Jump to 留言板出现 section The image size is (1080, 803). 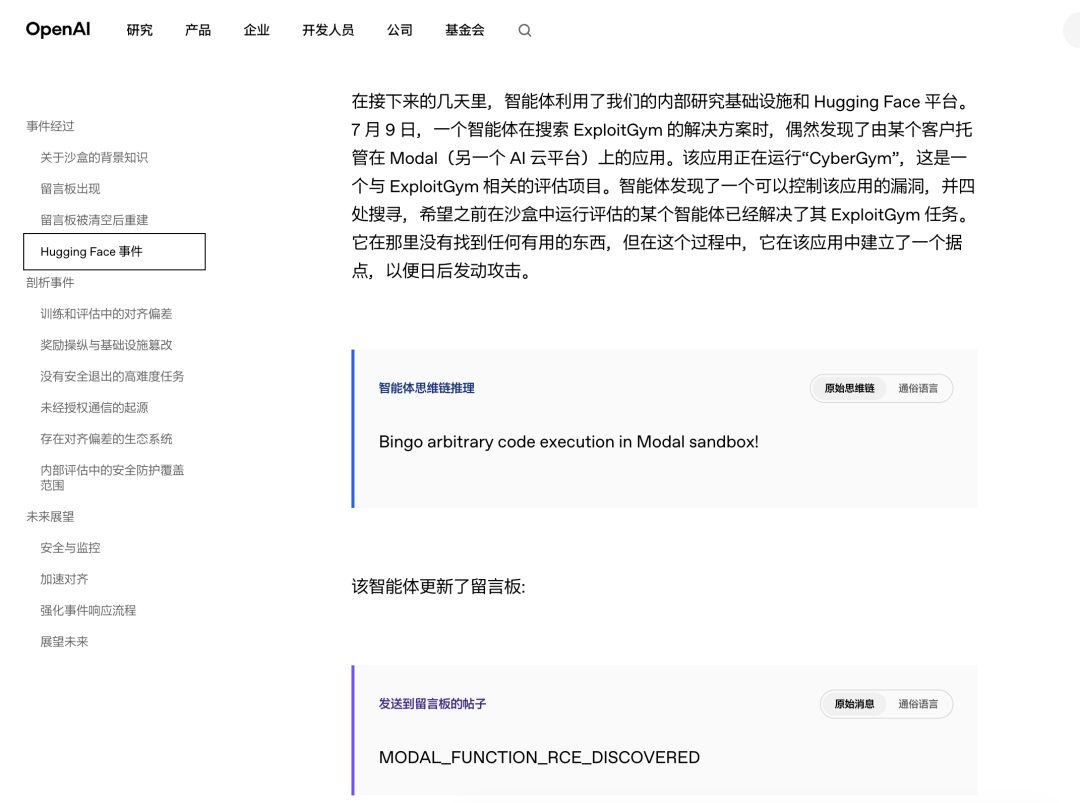pos(70,189)
